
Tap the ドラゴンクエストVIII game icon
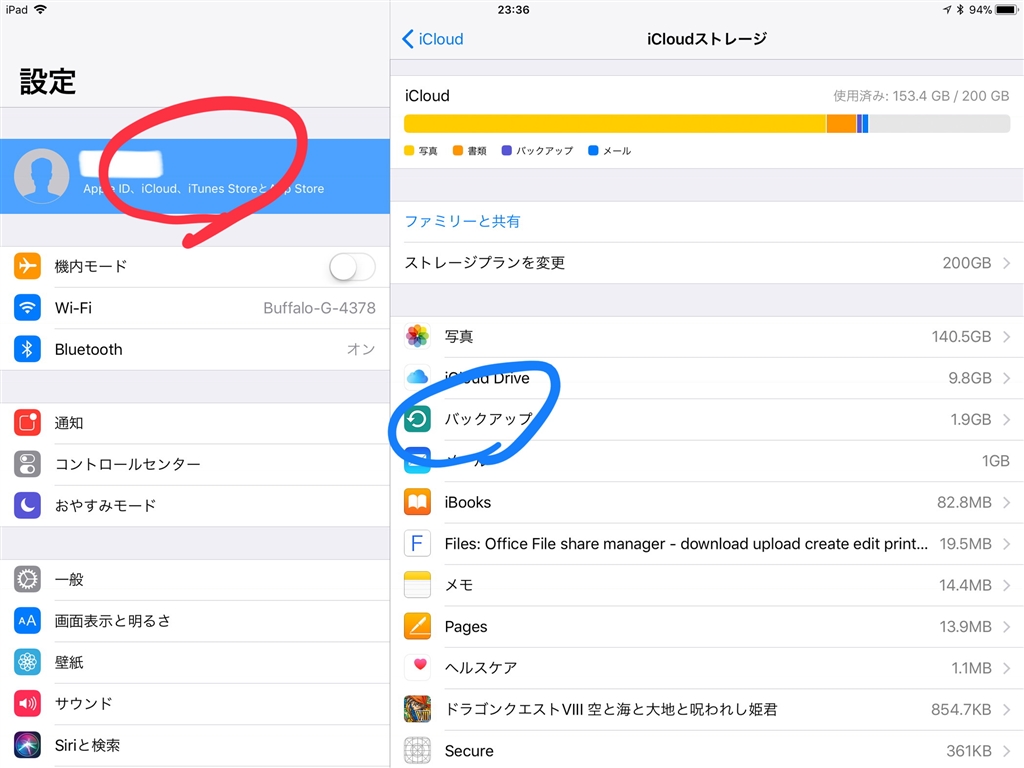click(x=417, y=709)
